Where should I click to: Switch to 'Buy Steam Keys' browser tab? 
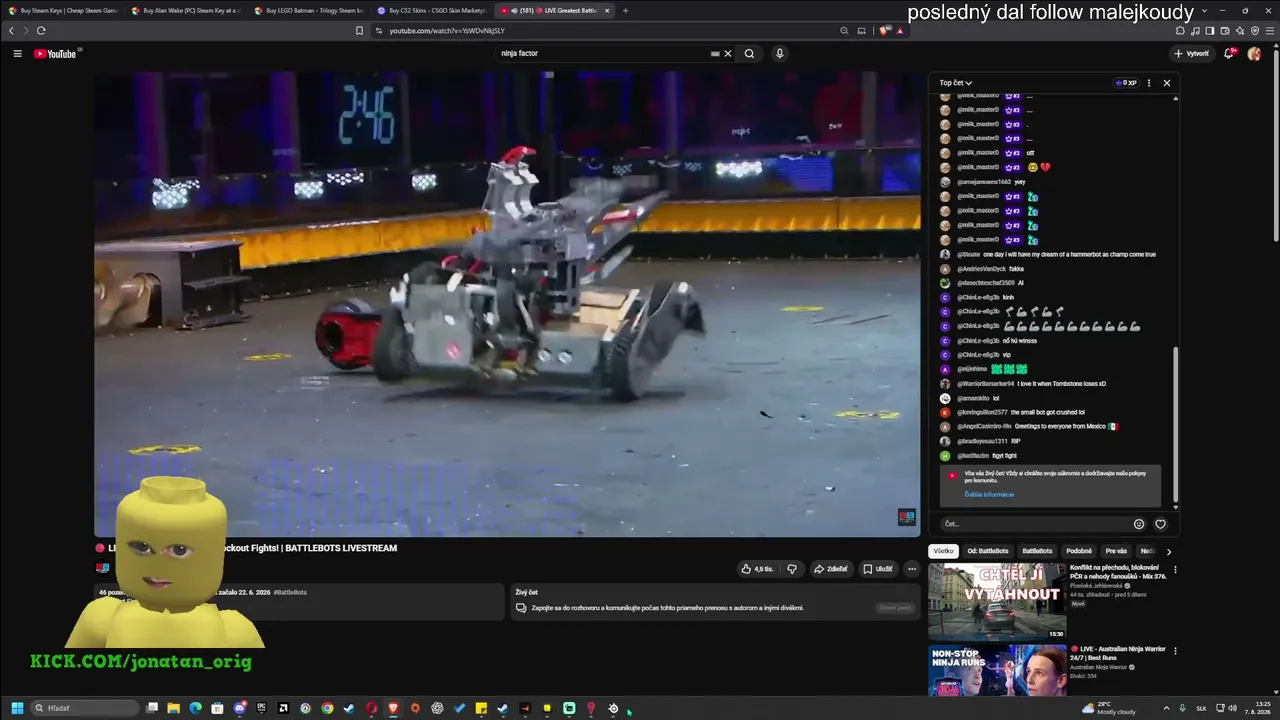pos(62,11)
